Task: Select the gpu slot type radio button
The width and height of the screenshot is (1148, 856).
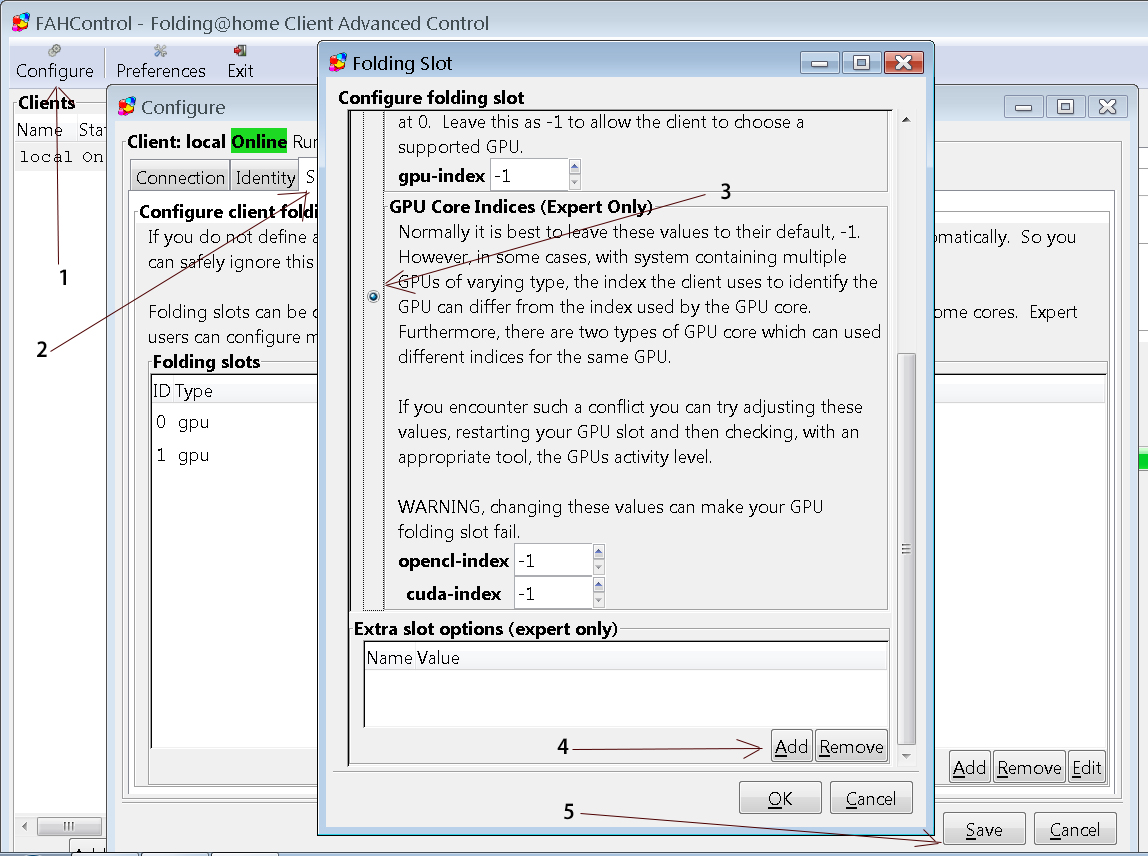Action: coord(373,297)
